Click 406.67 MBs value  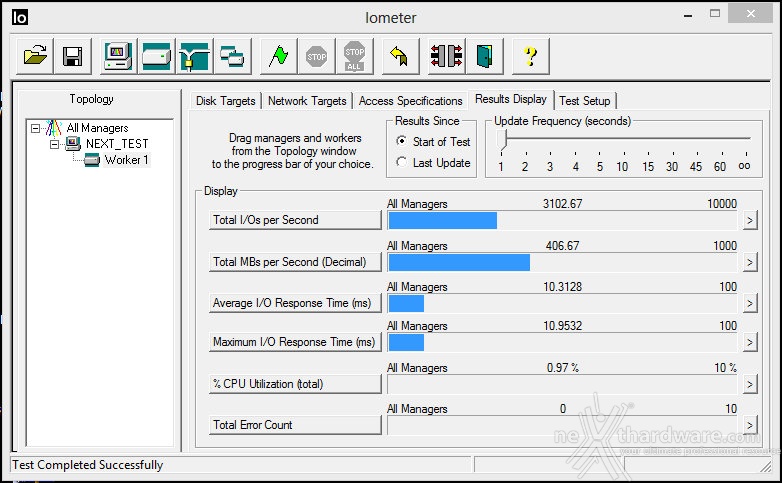(x=562, y=246)
